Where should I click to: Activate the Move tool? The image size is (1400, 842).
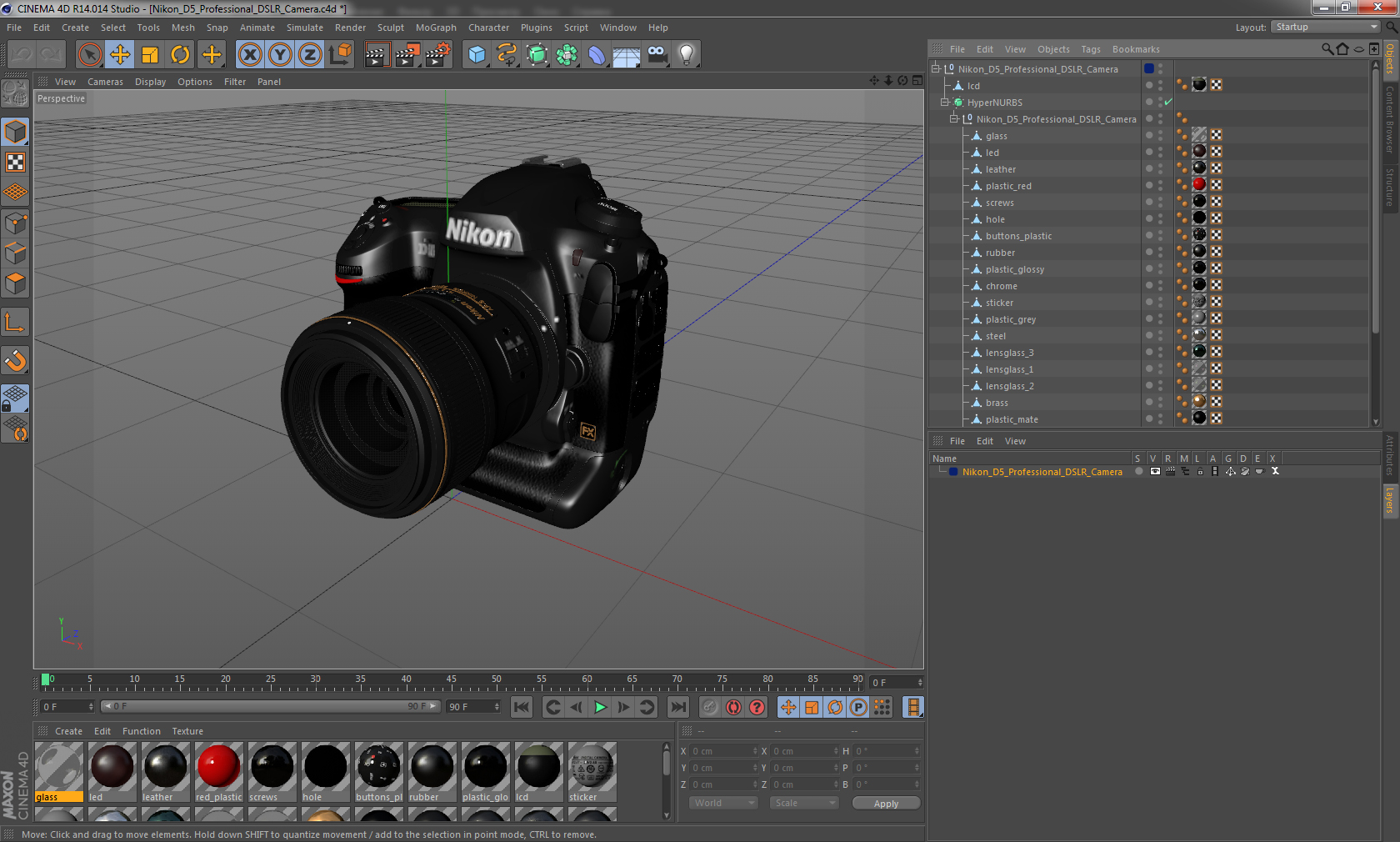coord(120,55)
